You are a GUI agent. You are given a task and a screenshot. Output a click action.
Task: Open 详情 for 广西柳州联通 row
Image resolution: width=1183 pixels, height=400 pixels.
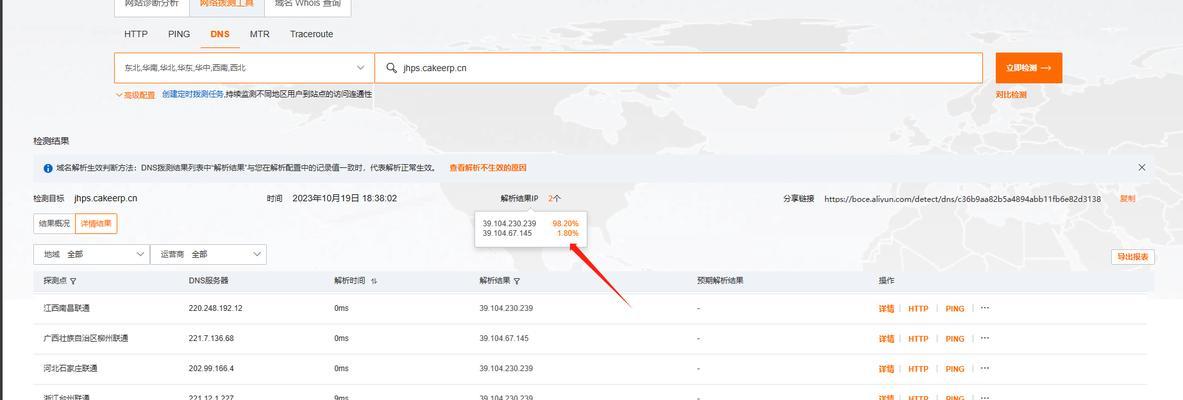point(886,339)
